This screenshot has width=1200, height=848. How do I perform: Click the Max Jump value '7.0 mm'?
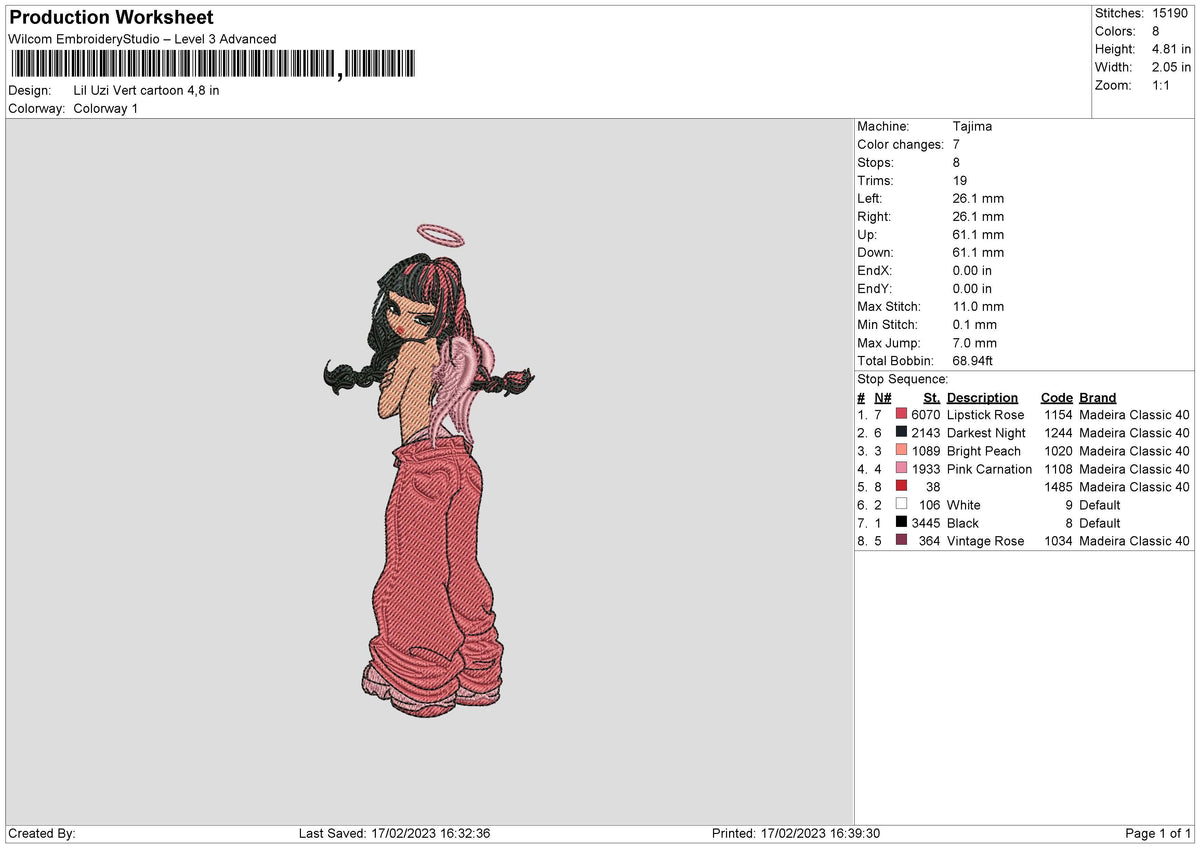[975, 342]
